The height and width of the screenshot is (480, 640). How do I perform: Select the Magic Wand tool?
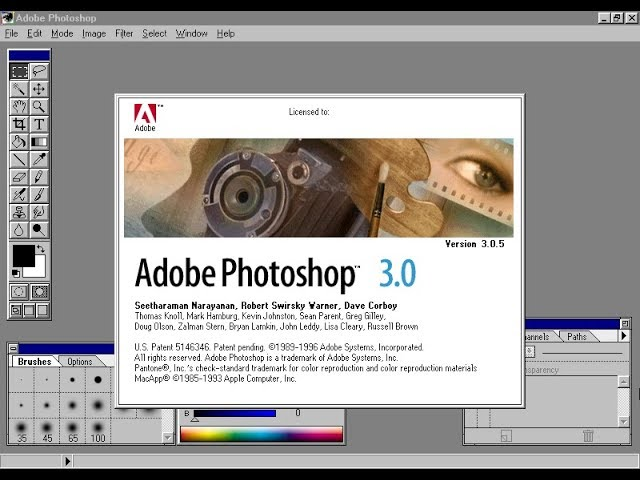click(19, 89)
